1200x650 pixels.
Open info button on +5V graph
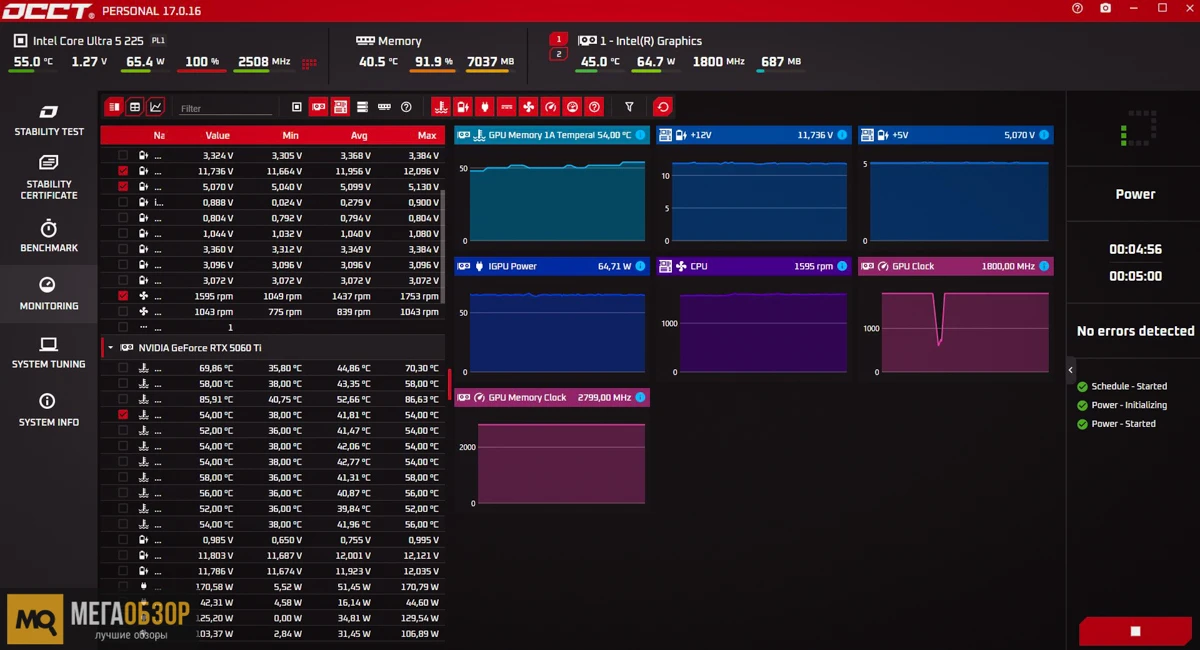[1043, 135]
